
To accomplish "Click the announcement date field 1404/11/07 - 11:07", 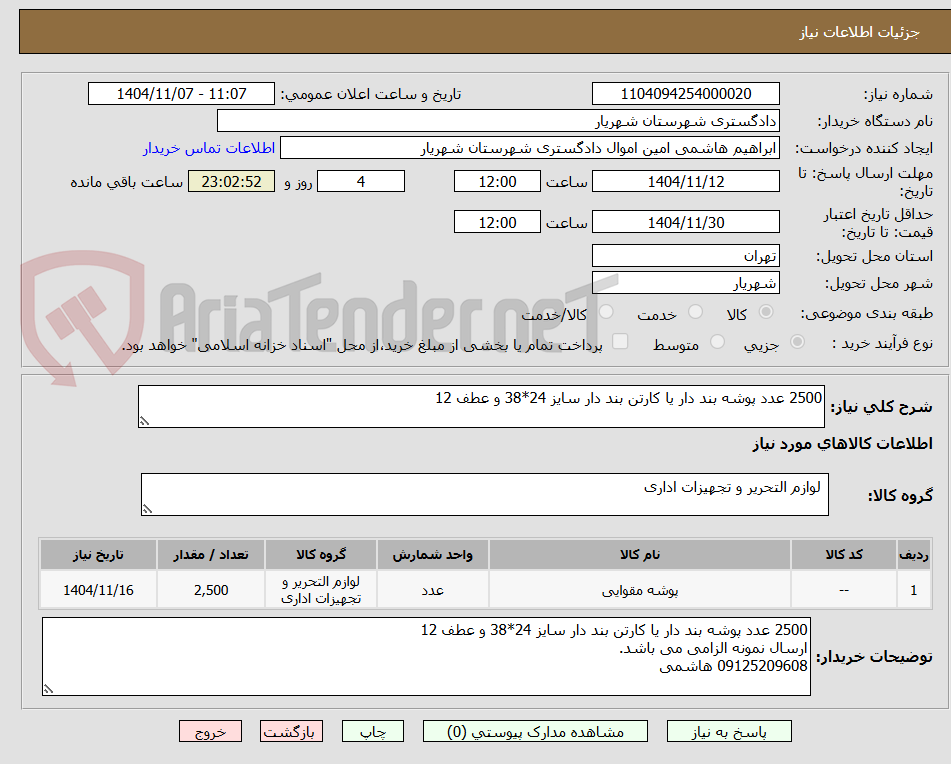I will tap(181, 94).
